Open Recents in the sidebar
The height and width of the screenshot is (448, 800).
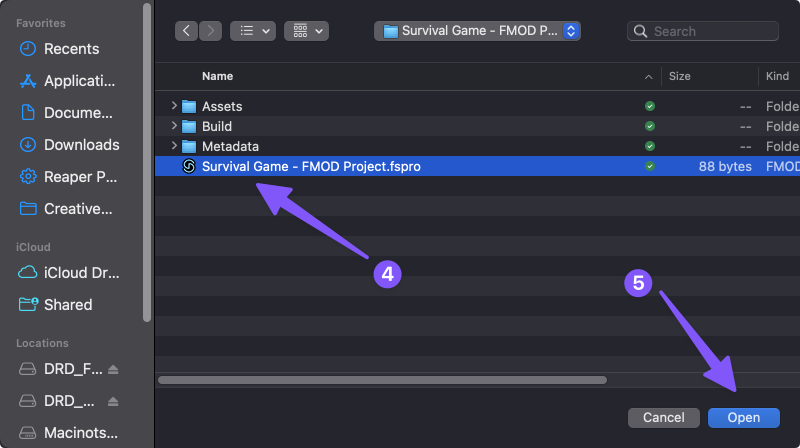click(71, 49)
